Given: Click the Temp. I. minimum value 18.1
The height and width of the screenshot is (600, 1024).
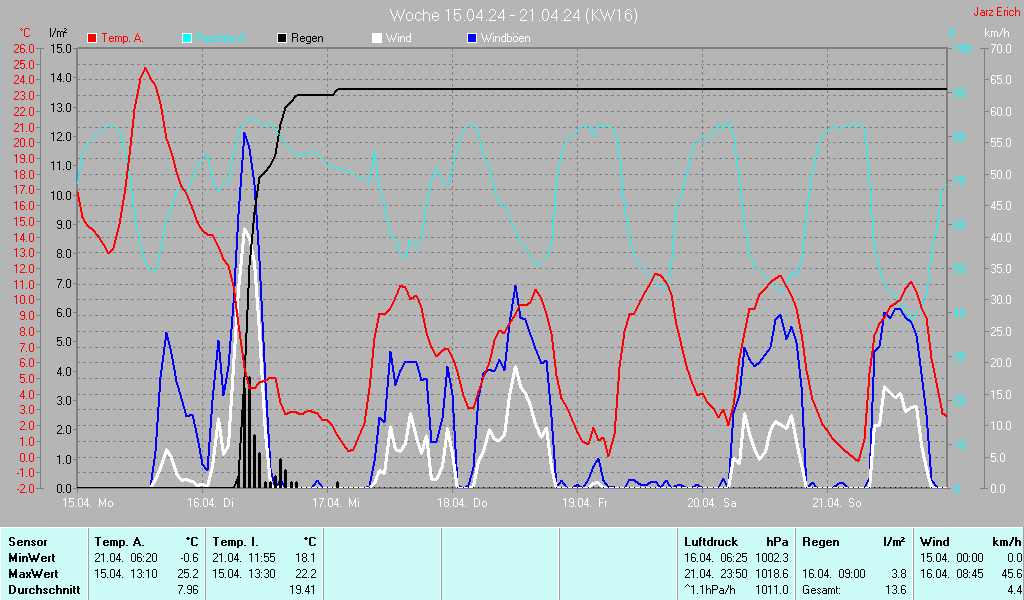Looking at the screenshot, I should pyautogui.click(x=306, y=558).
